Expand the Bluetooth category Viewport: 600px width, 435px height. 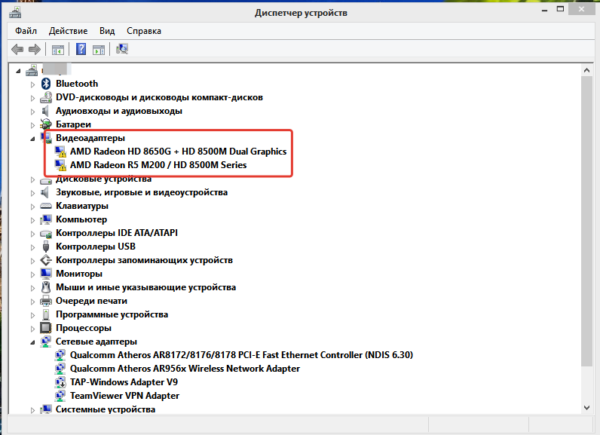[33, 84]
